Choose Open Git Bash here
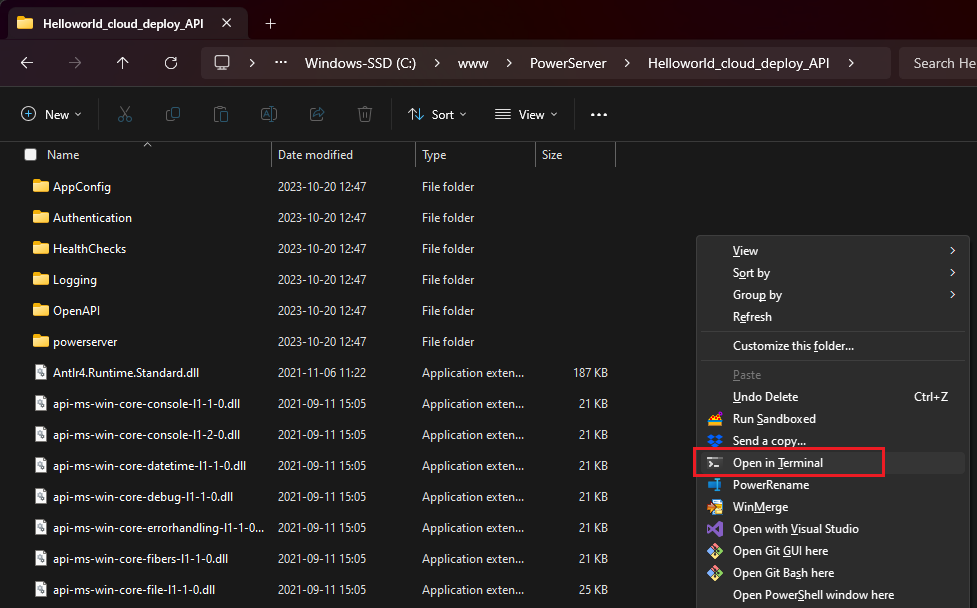 point(782,573)
